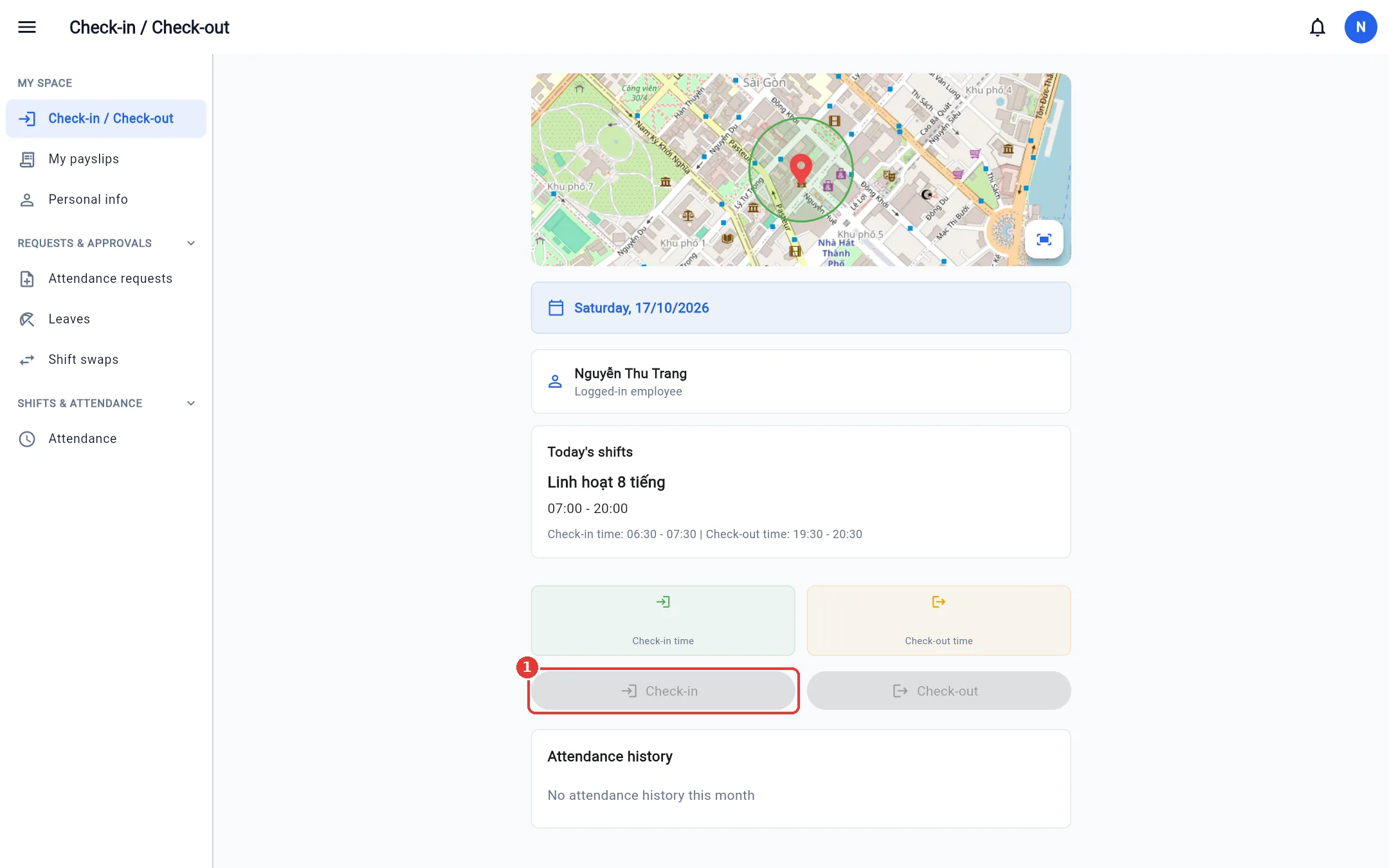Click the Today's shifts heading
Screen dimensions: 1389x868
pos(590,452)
